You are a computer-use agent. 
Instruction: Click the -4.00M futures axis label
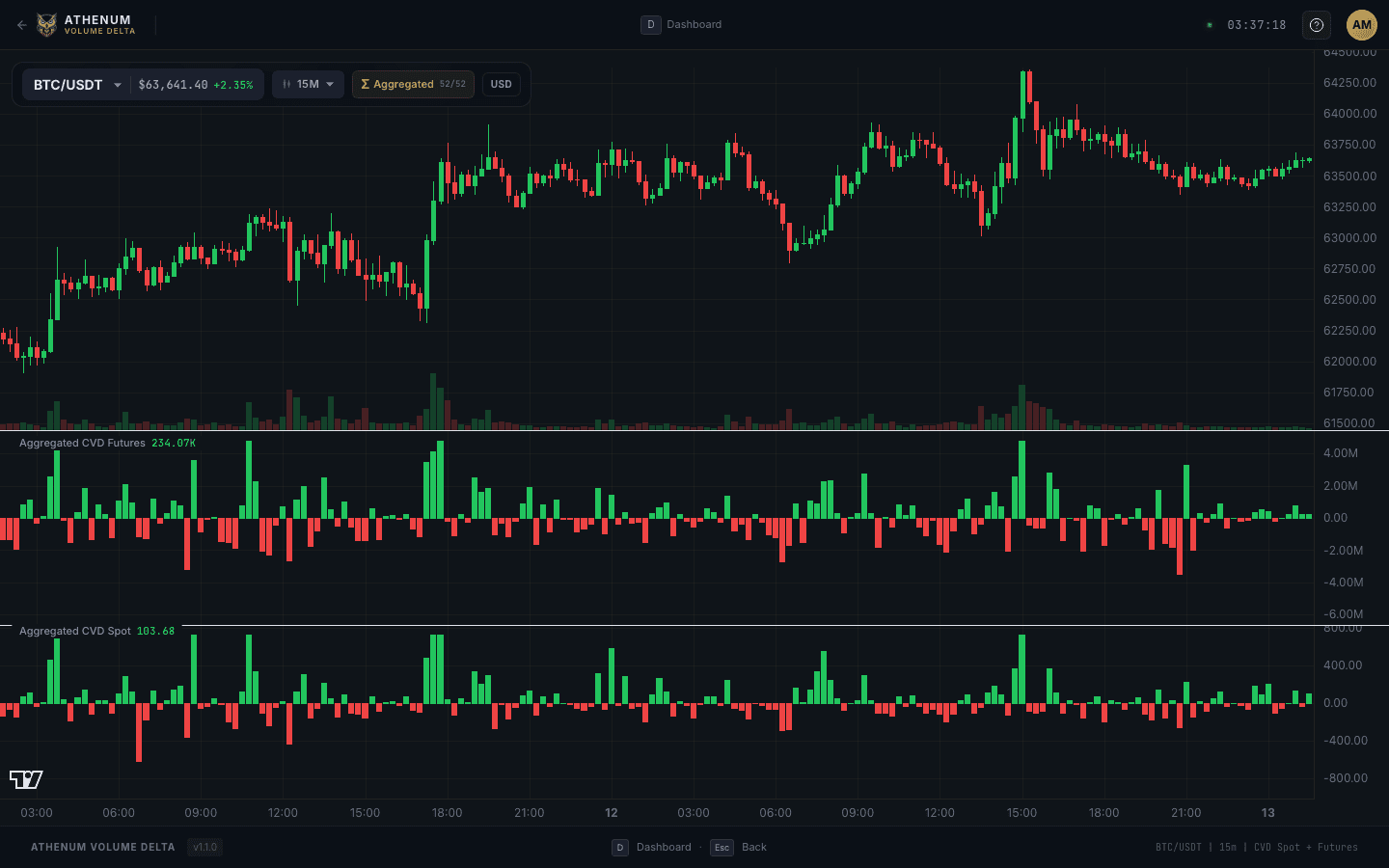pos(1343,583)
